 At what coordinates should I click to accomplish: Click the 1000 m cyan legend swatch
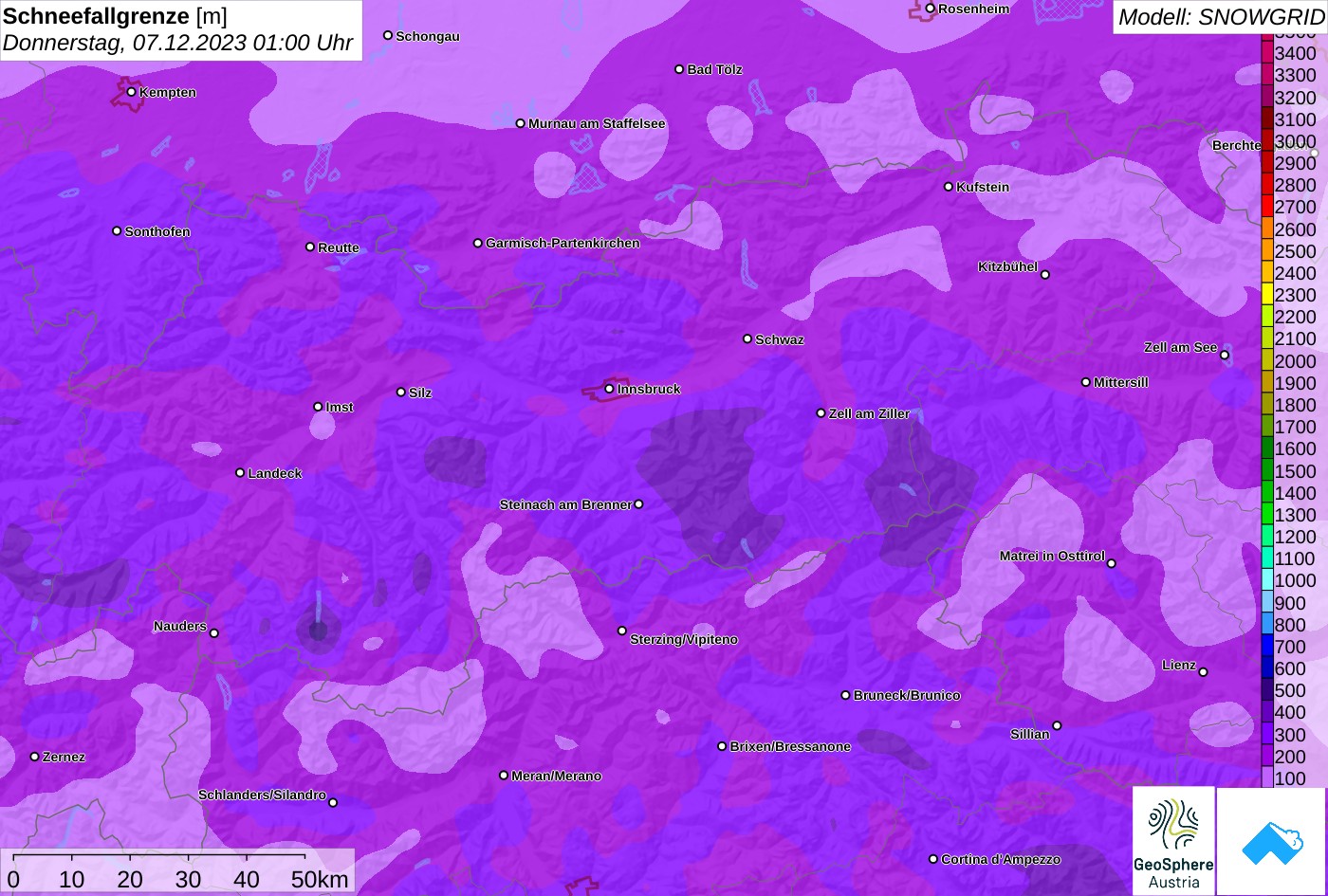(x=1266, y=579)
